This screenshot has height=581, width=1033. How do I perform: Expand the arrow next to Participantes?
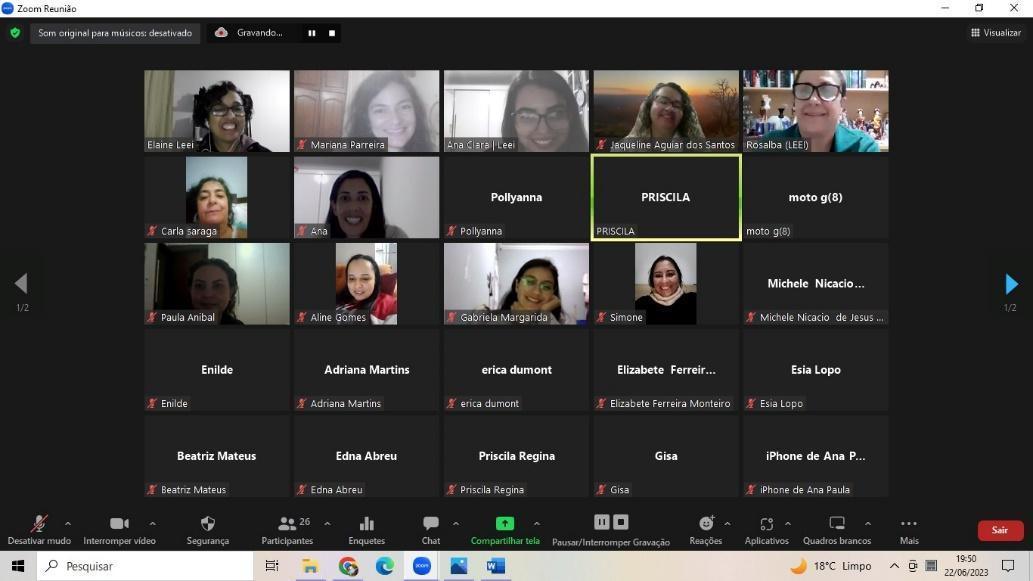[327, 524]
